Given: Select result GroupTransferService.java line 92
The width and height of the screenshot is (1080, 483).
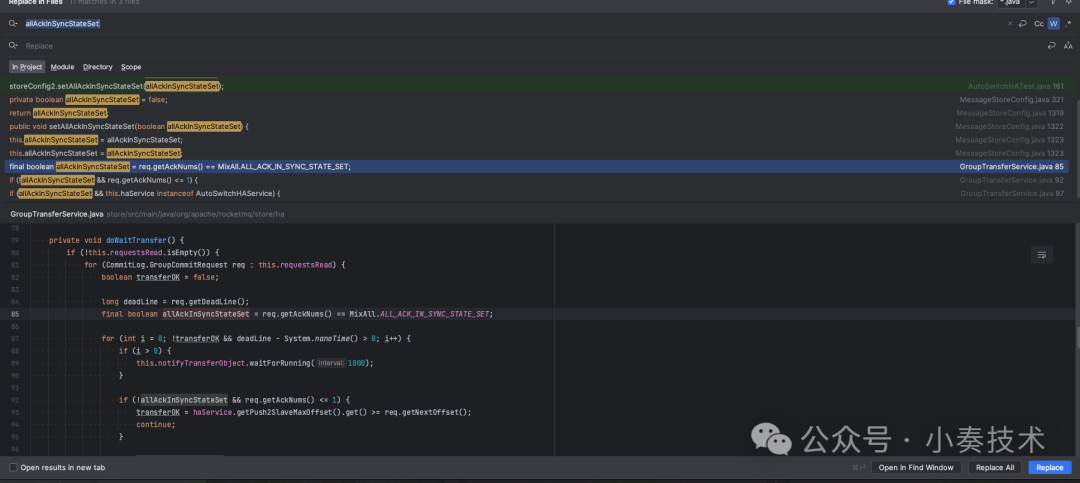Looking at the screenshot, I should click(537, 180).
